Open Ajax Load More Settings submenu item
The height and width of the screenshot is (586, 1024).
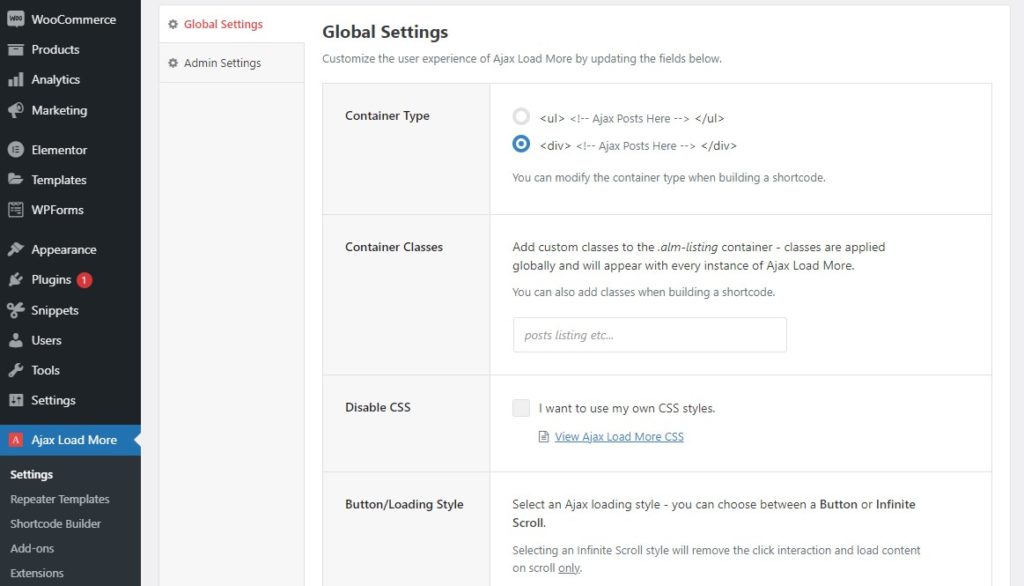(31, 474)
